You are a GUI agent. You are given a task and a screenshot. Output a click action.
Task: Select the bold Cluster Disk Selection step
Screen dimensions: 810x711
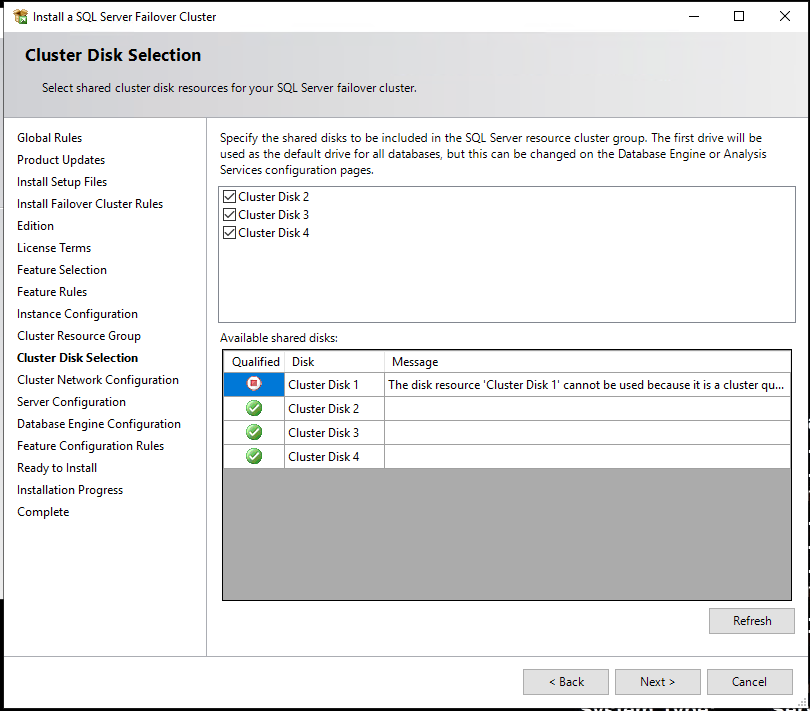tap(77, 358)
